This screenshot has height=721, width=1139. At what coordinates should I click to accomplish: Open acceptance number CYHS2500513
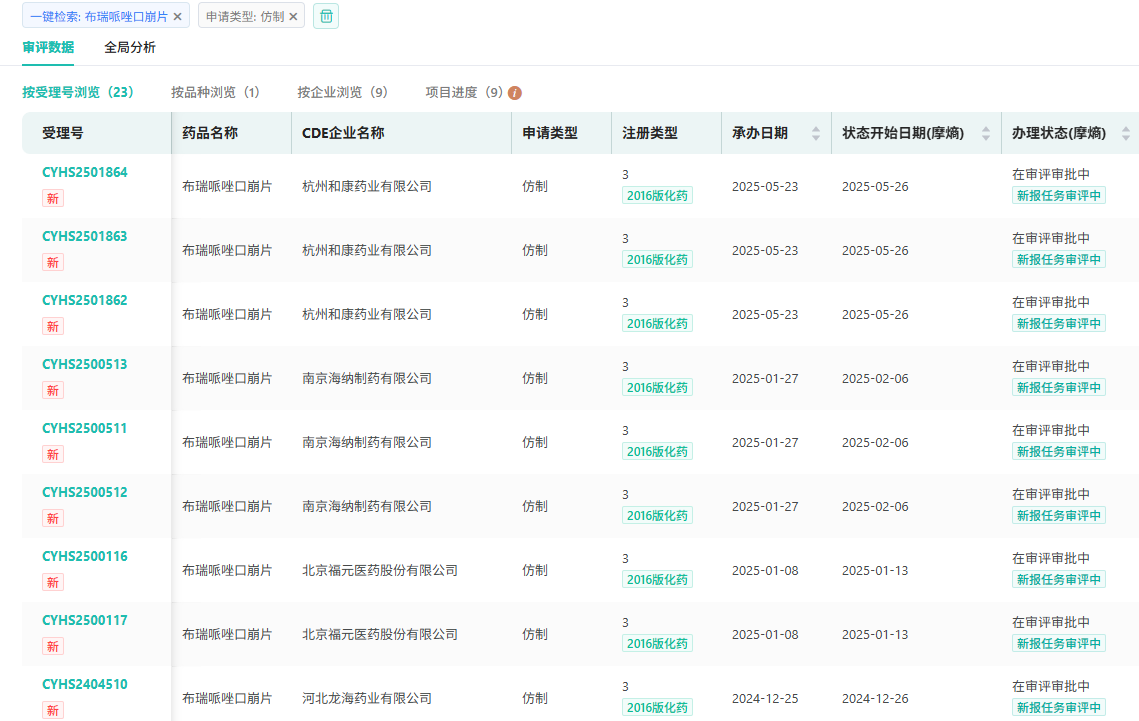pos(85,364)
